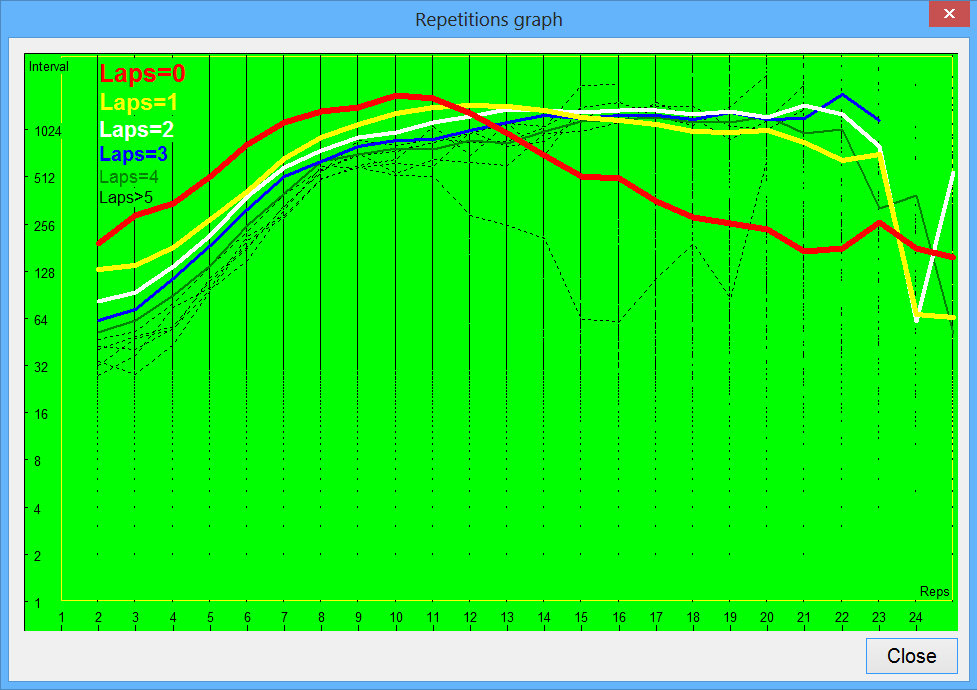Click the white Laps=2 legend label

(137, 130)
